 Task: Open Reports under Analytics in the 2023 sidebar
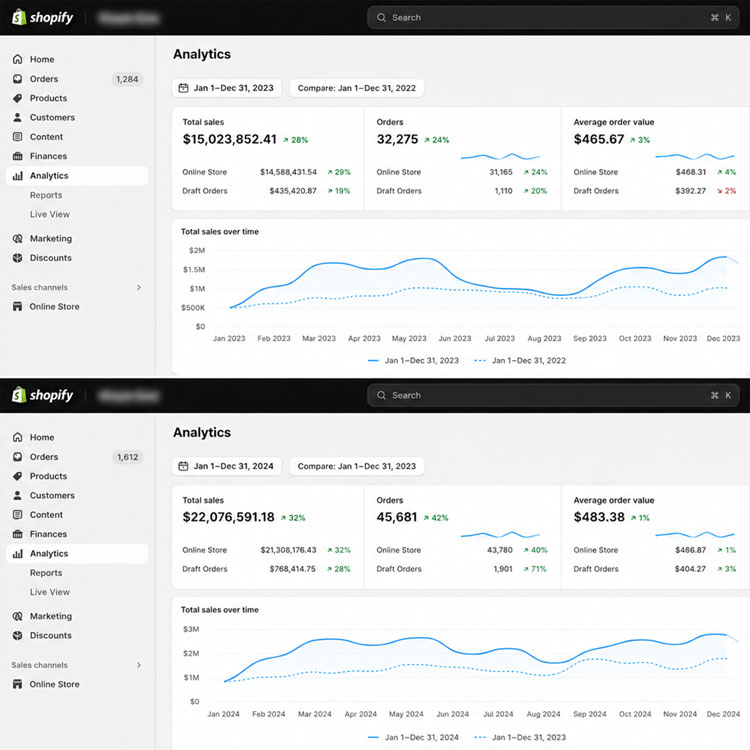(46, 195)
